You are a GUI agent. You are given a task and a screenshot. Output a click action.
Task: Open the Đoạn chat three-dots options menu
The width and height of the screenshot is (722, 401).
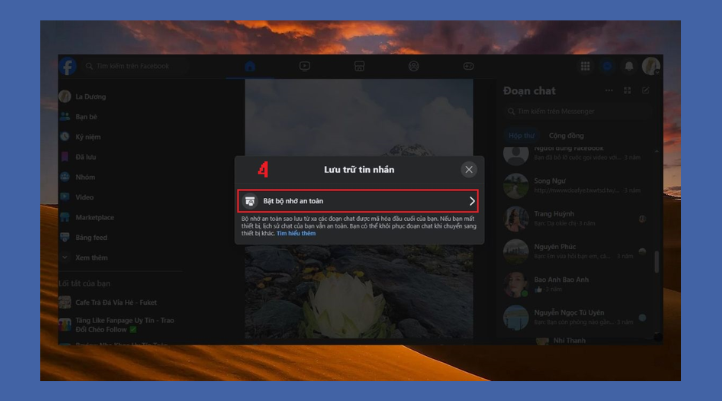[609, 91]
